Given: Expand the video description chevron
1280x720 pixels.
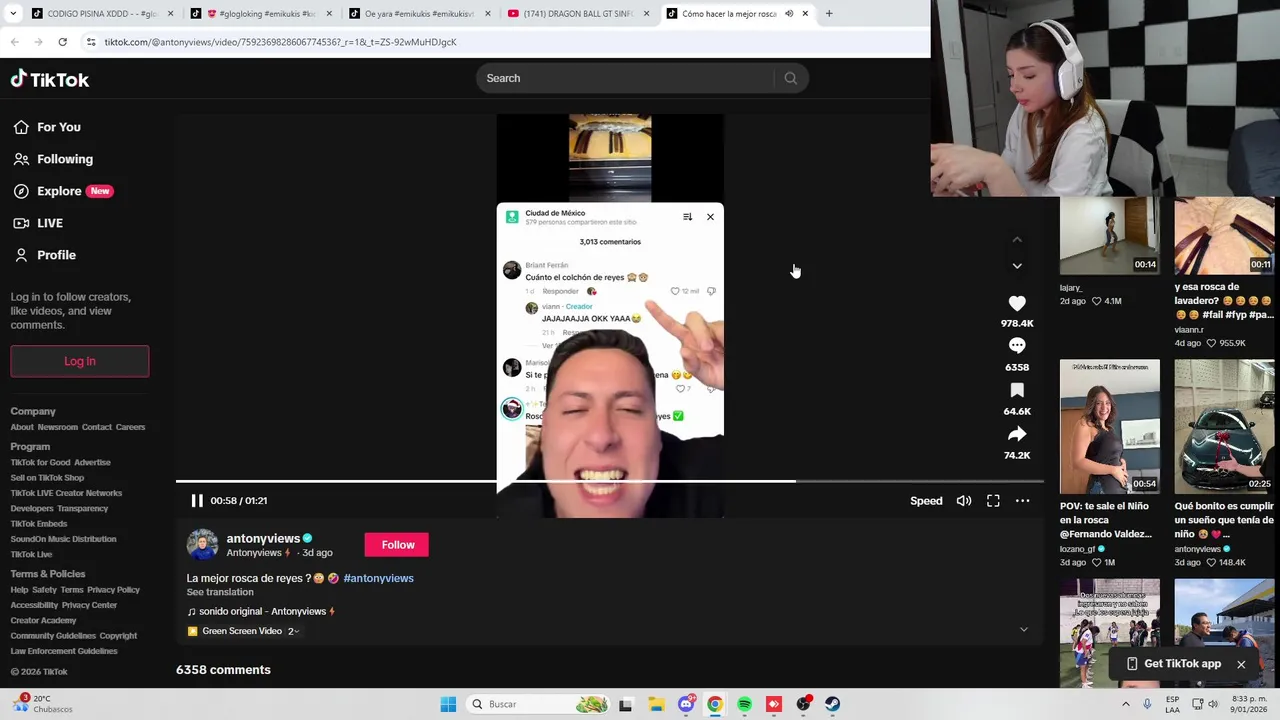Looking at the screenshot, I should (x=1023, y=630).
